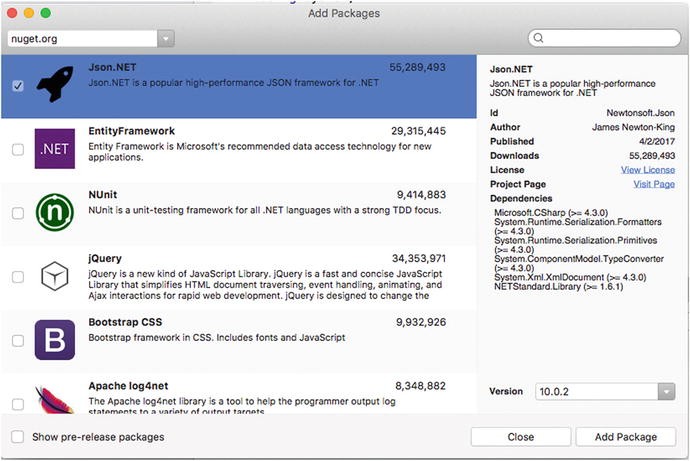The height and width of the screenshot is (461, 690).
Task: Click the NETStandard.Library (>= 1.6.1) dependency
Action: click(558, 287)
